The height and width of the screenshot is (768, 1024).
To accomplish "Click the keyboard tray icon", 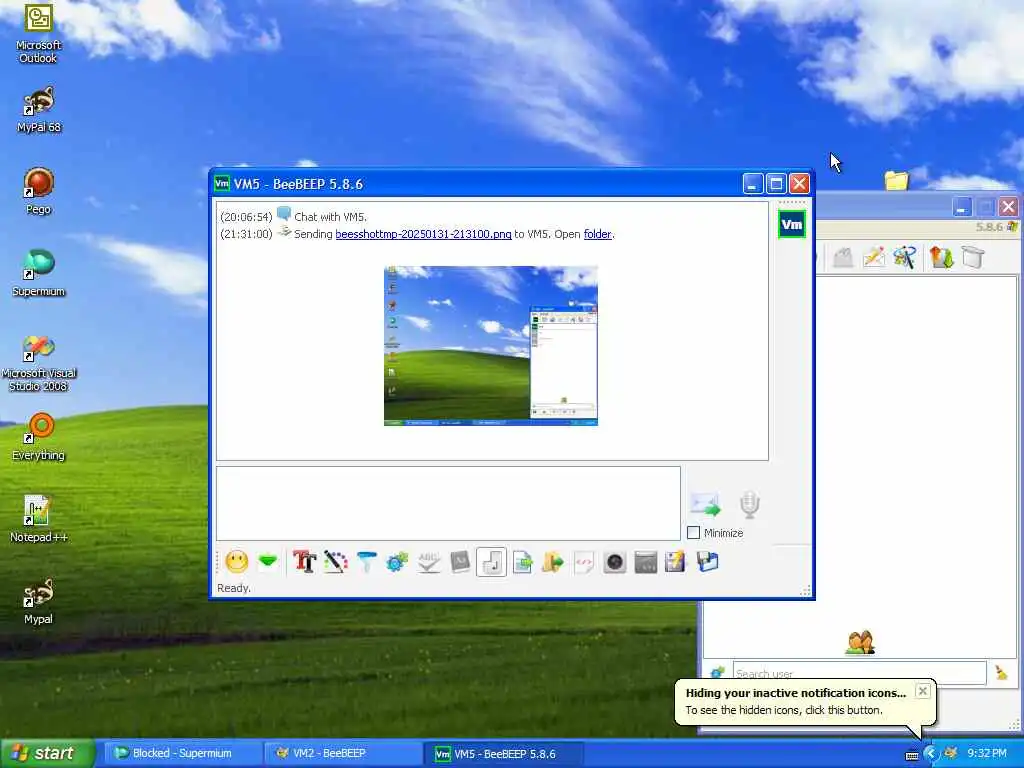I will pyautogui.click(x=912, y=756).
